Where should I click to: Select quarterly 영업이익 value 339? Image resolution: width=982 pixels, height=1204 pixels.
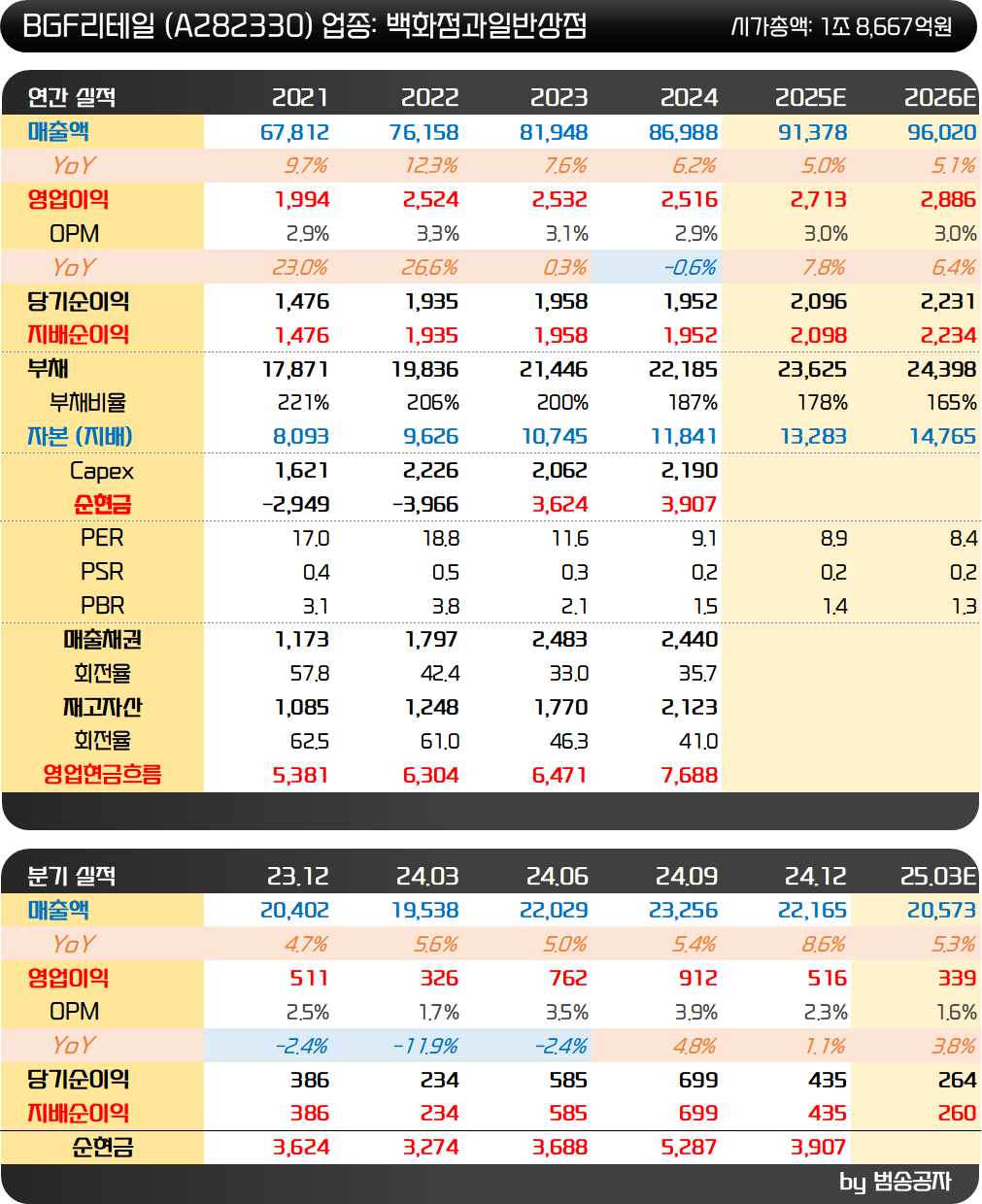957,978
